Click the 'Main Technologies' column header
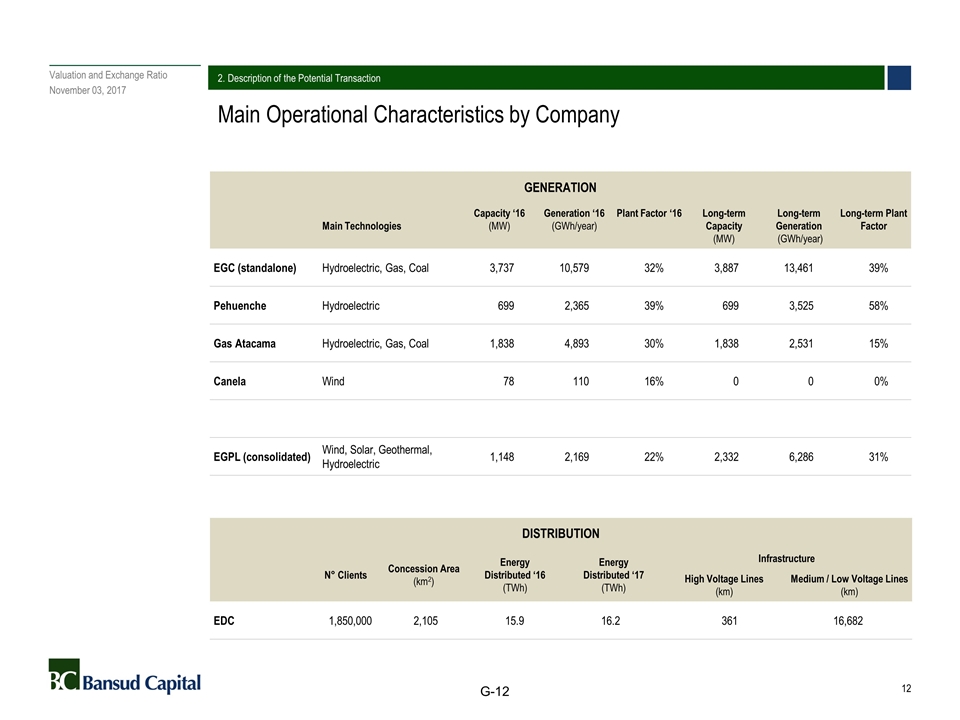This screenshot has width=960, height=720. pos(361,226)
